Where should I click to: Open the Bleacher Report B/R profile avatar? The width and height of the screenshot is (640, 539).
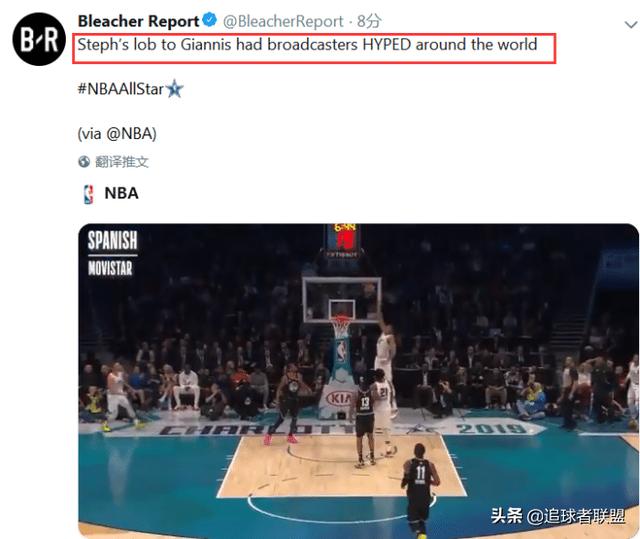(x=39, y=39)
